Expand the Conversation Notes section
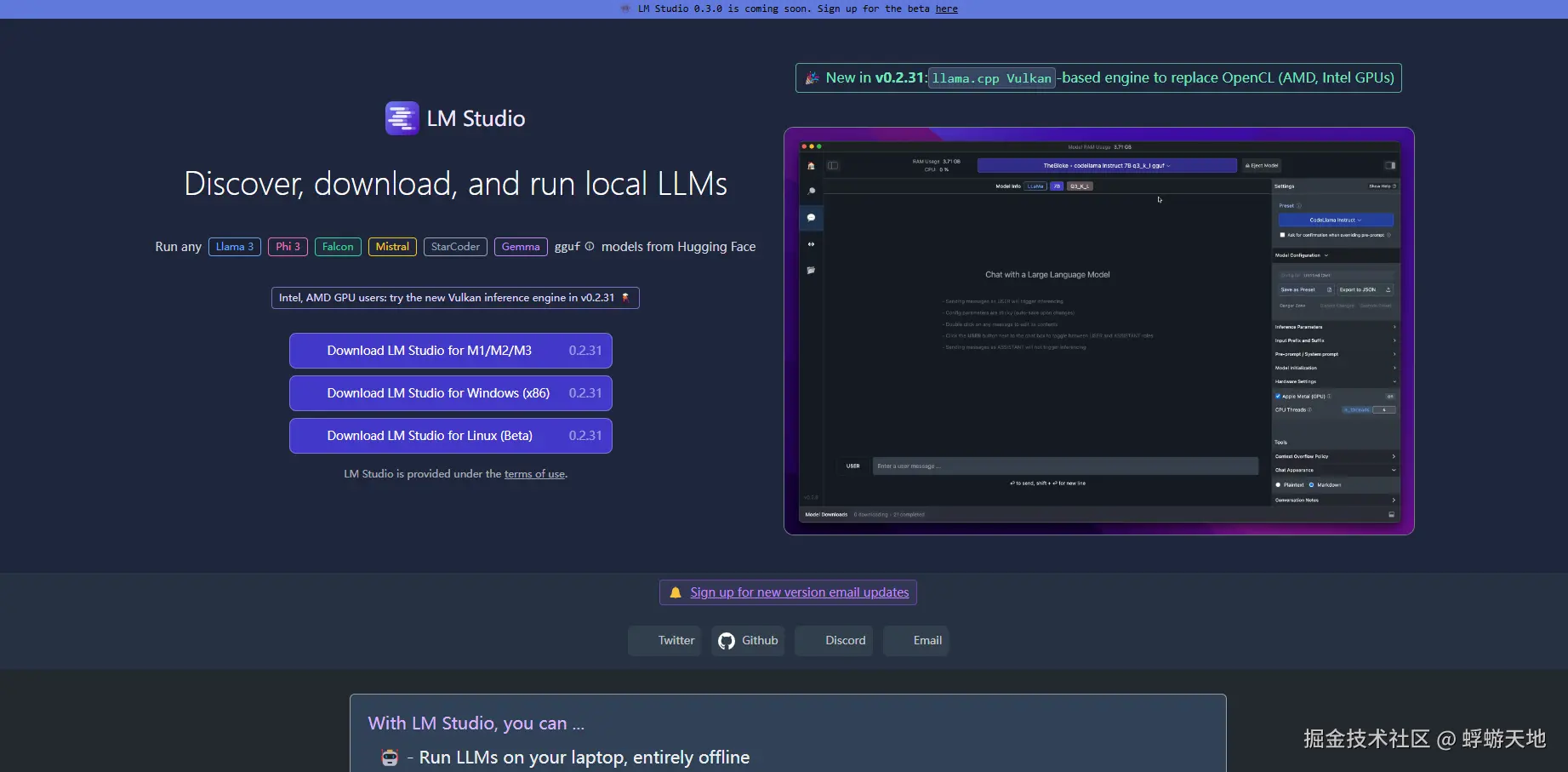Image resolution: width=1568 pixels, height=772 pixels. pos(1335,500)
